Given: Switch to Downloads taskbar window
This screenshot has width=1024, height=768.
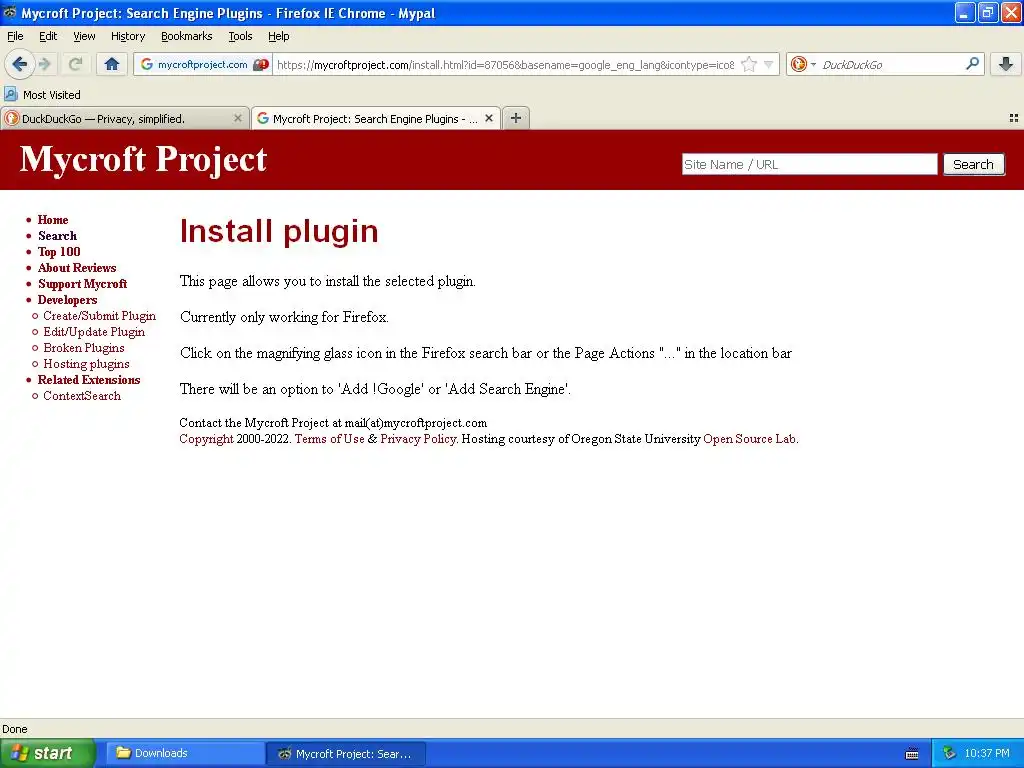Looking at the screenshot, I should (x=185, y=754).
